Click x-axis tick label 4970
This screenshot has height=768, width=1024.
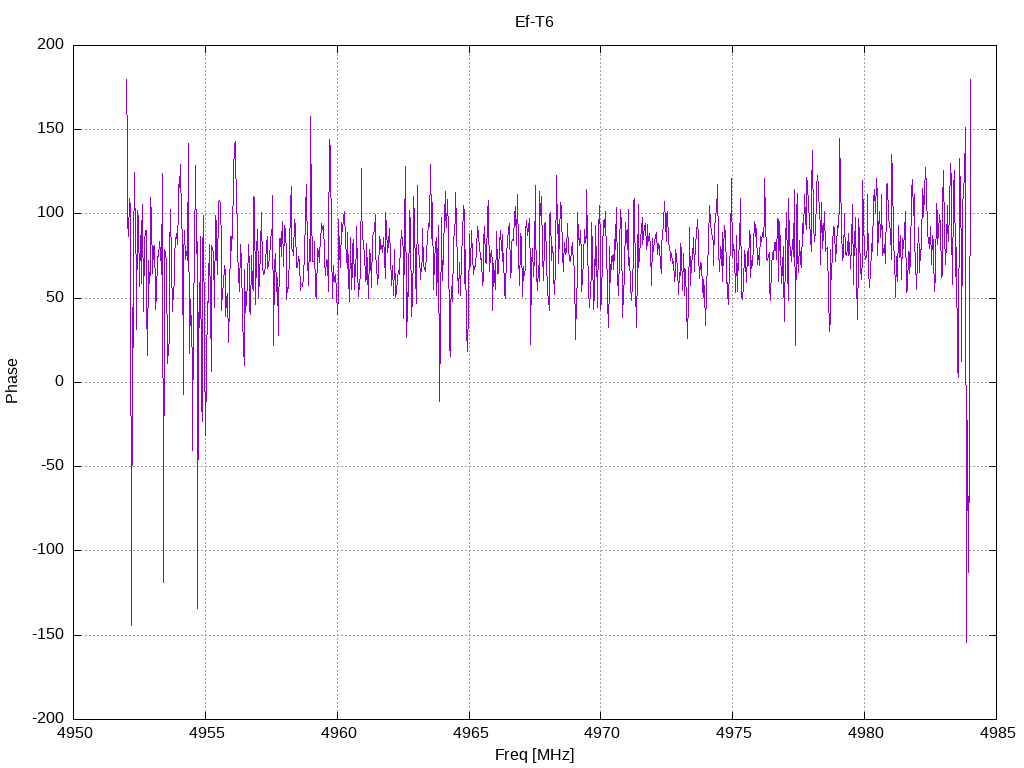(602, 733)
